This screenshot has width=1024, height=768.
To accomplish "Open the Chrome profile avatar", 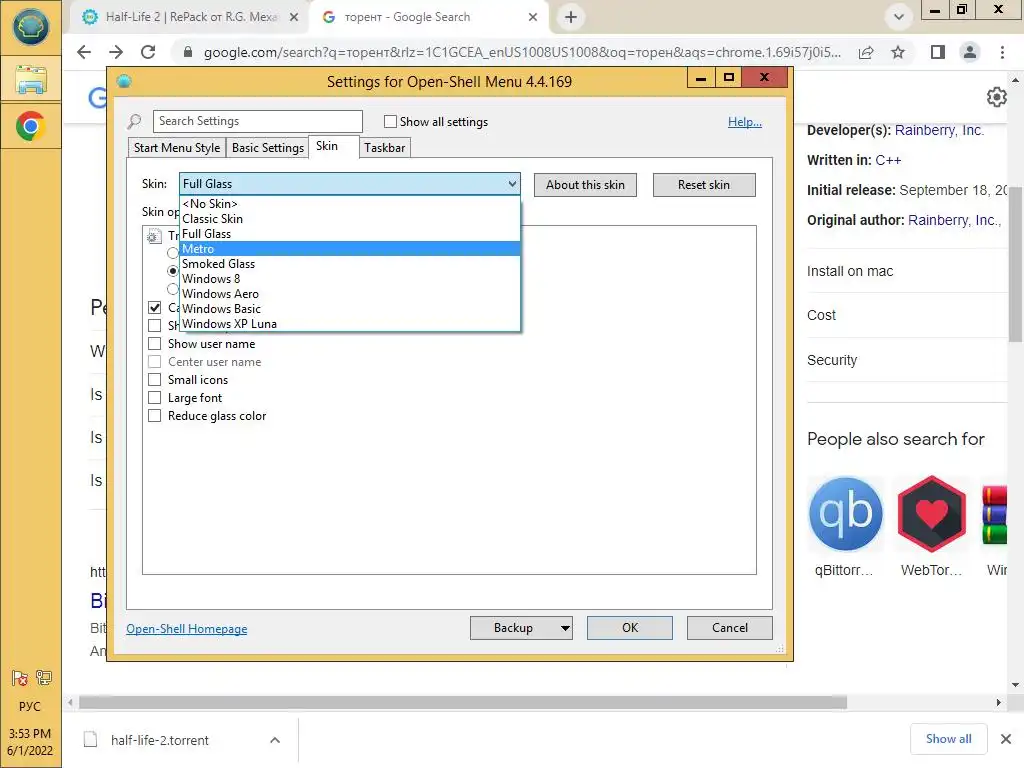I will click(x=970, y=52).
